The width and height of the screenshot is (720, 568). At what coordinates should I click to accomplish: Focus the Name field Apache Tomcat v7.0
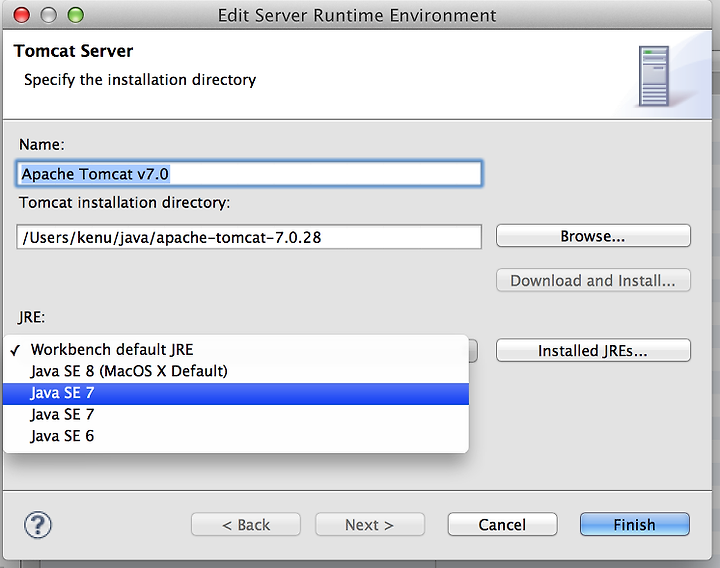pyautogui.click(x=249, y=174)
